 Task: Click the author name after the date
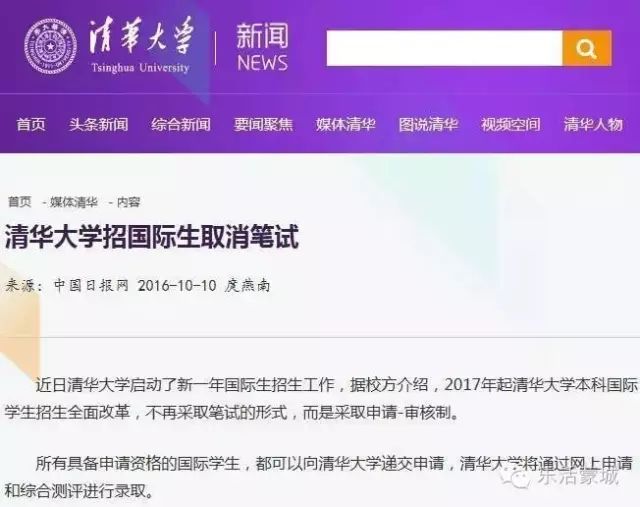[x=247, y=285]
